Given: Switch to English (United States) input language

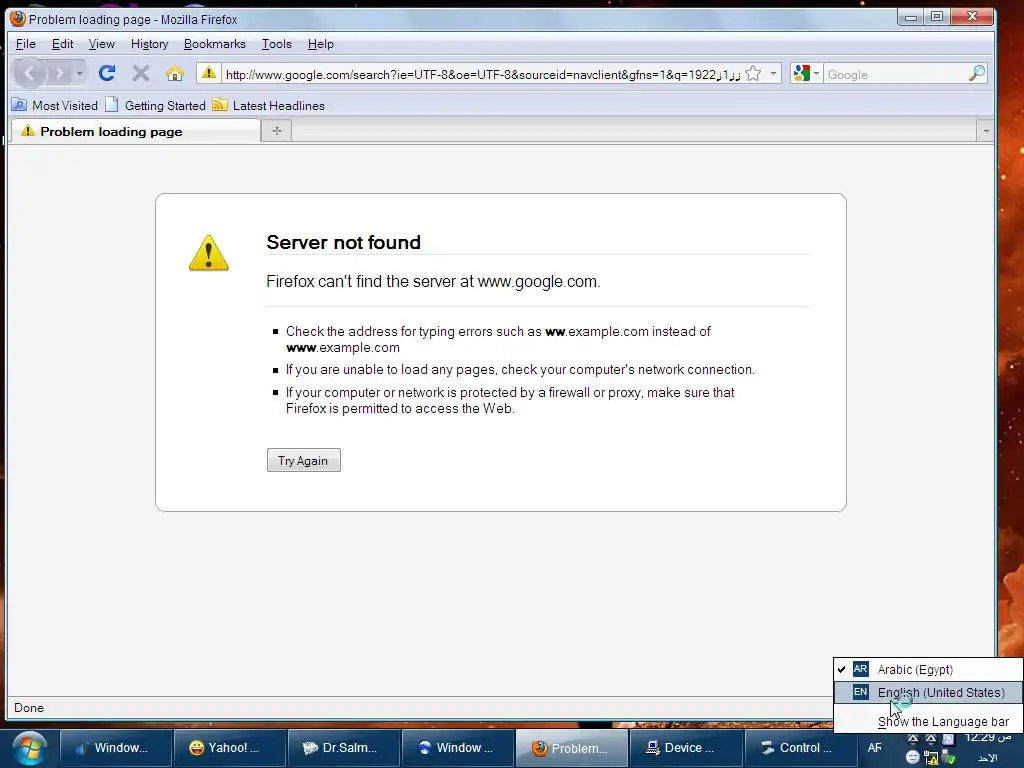Looking at the screenshot, I should pos(928,692).
